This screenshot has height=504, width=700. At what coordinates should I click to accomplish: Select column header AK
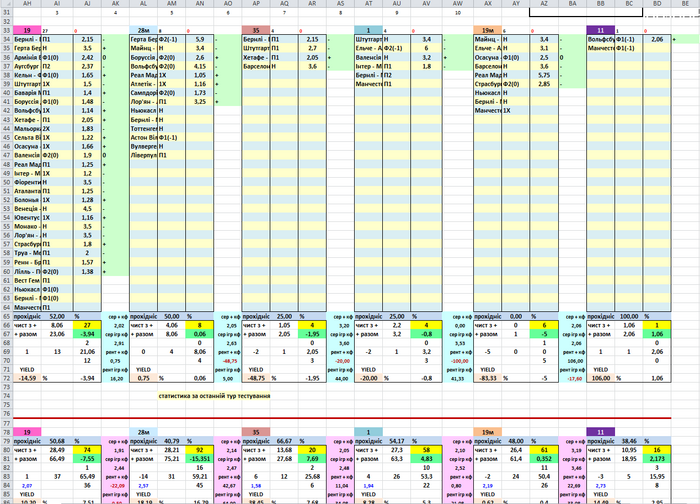[x=116, y=3]
